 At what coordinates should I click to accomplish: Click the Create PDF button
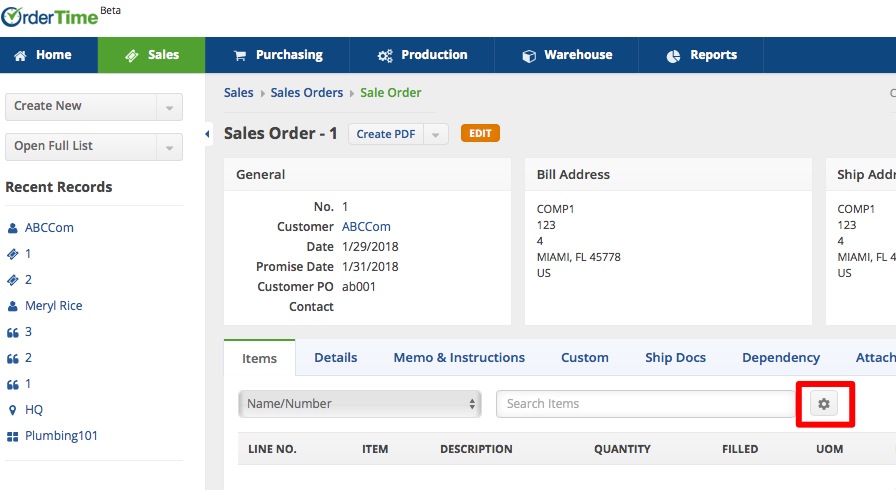[386, 134]
